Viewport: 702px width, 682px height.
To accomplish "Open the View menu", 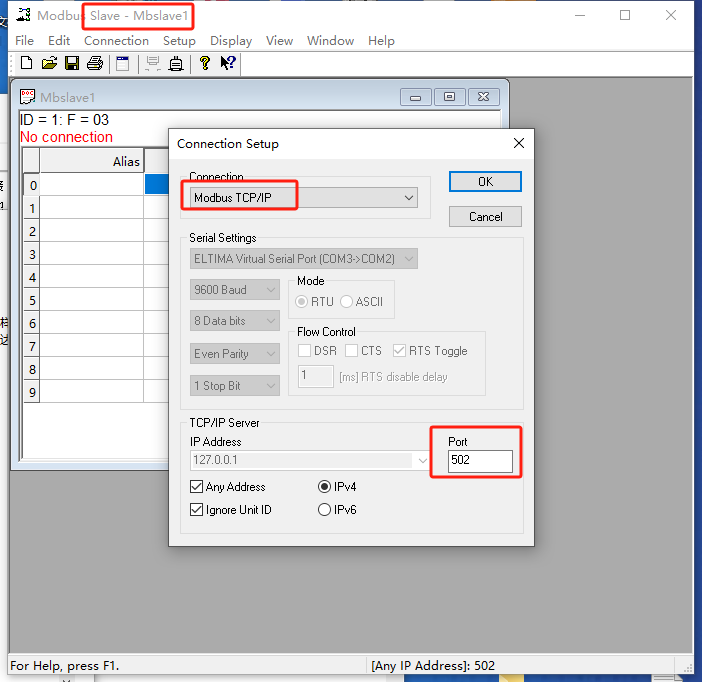I will point(279,41).
